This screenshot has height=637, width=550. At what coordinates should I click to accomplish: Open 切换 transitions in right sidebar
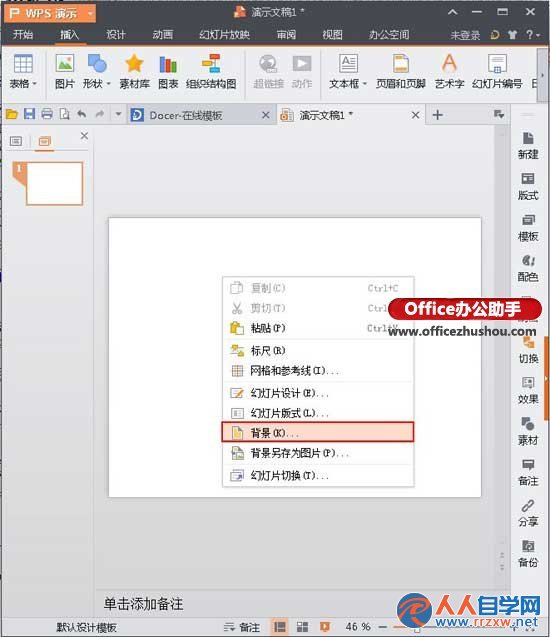(528, 350)
